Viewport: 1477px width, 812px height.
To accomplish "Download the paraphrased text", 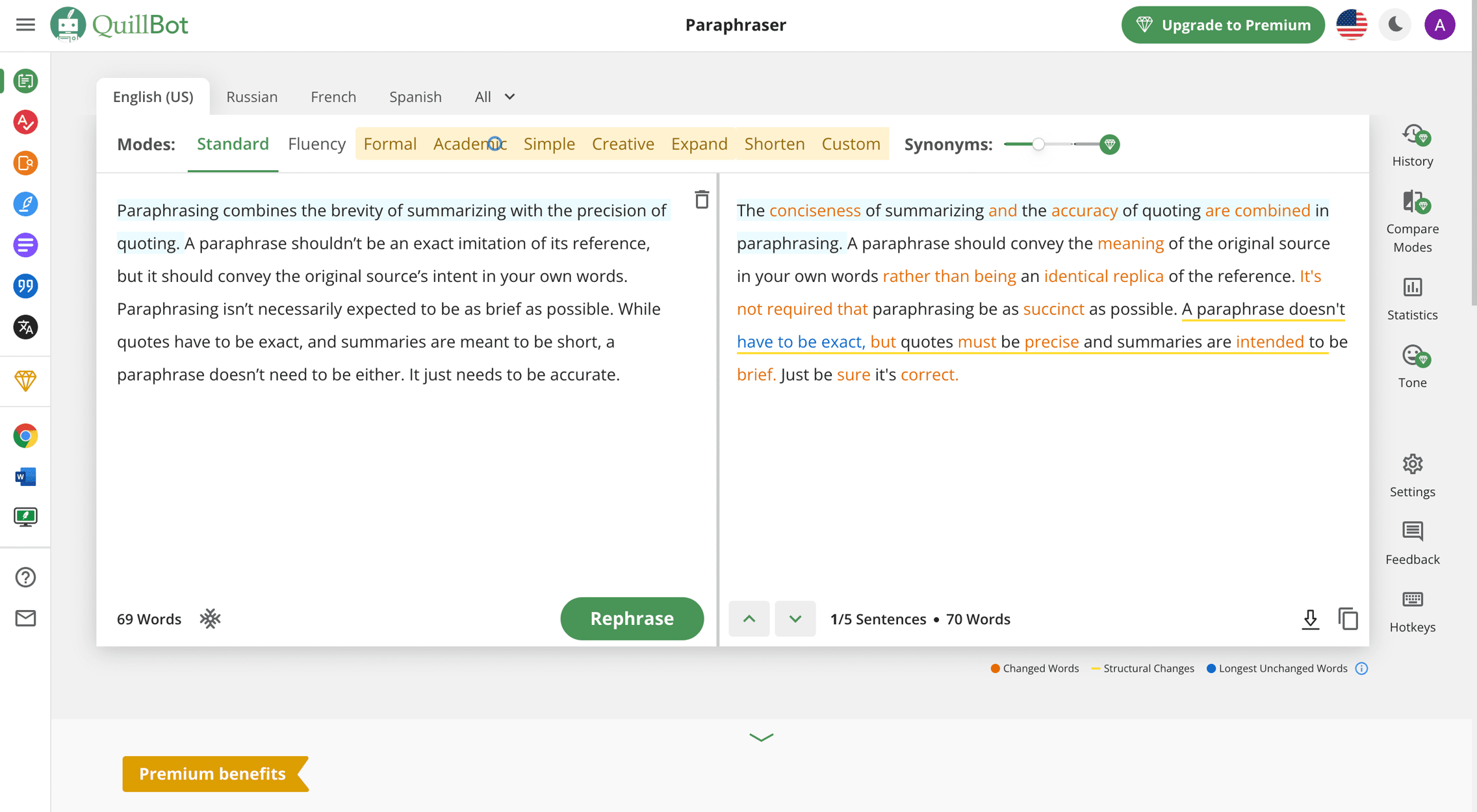I will 1310,618.
